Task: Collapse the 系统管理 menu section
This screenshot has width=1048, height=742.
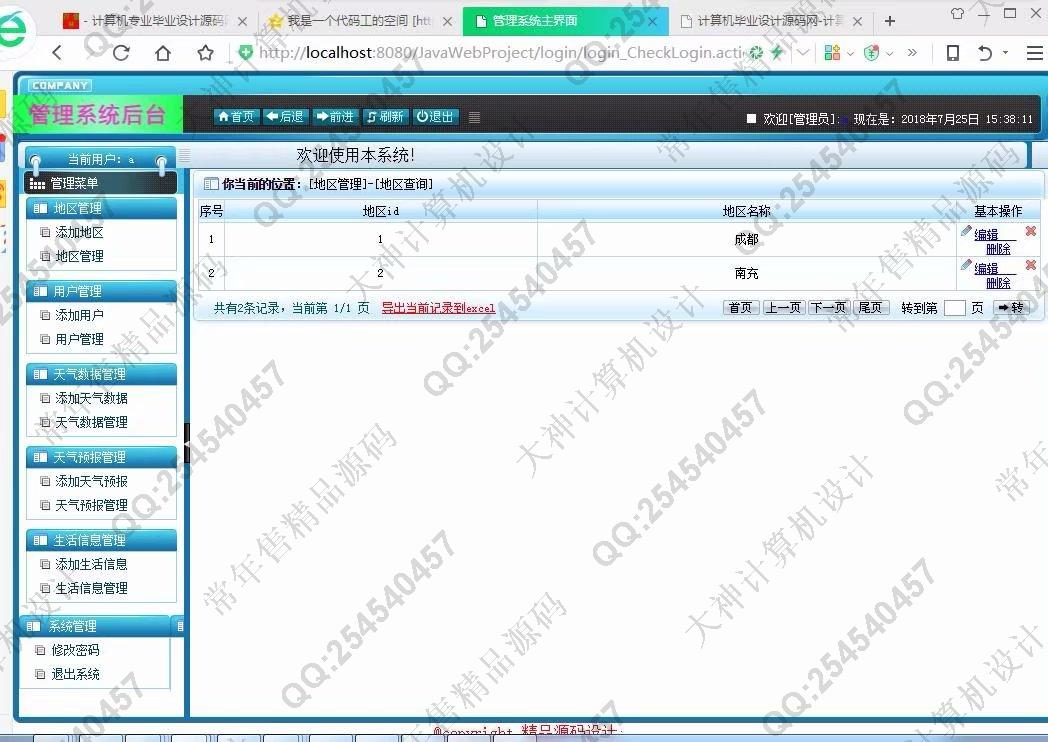Action: [x=96, y=626]
